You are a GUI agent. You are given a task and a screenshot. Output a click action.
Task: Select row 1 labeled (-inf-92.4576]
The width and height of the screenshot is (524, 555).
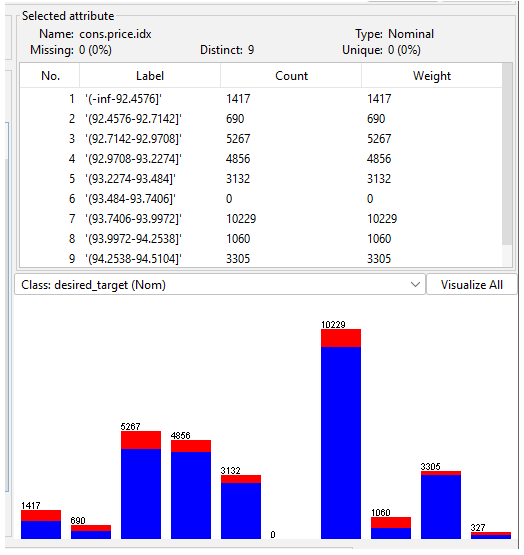point(261,98)
